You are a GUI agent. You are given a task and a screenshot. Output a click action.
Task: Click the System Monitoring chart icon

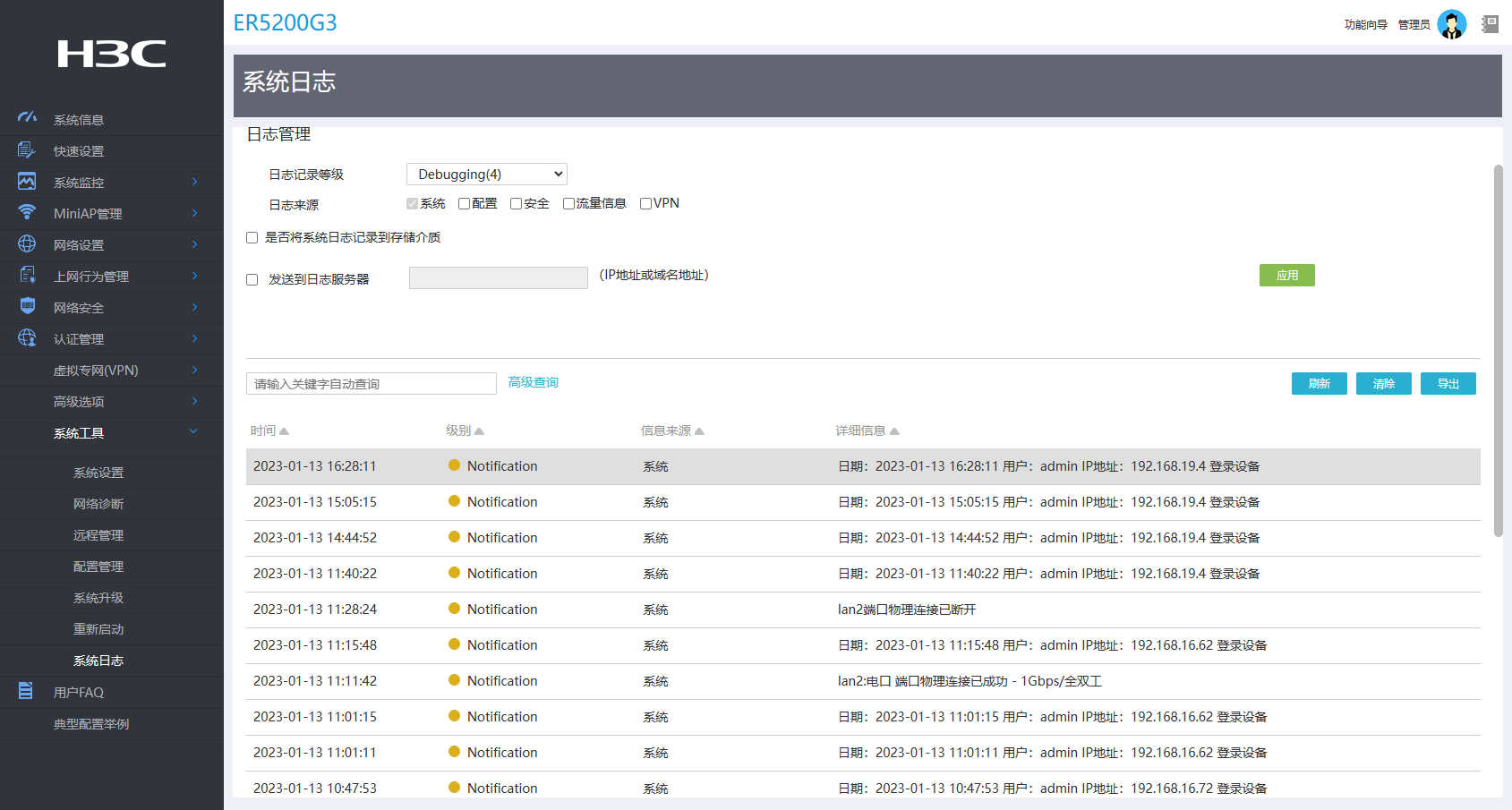[x=27, y=182]
